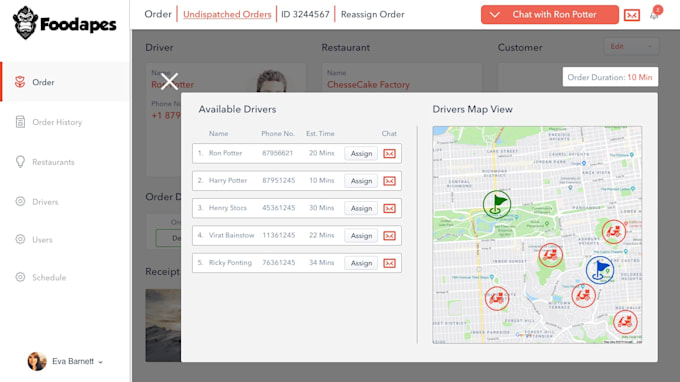Open the Order sidebar item
680x382 pixels.
(65, 82)
